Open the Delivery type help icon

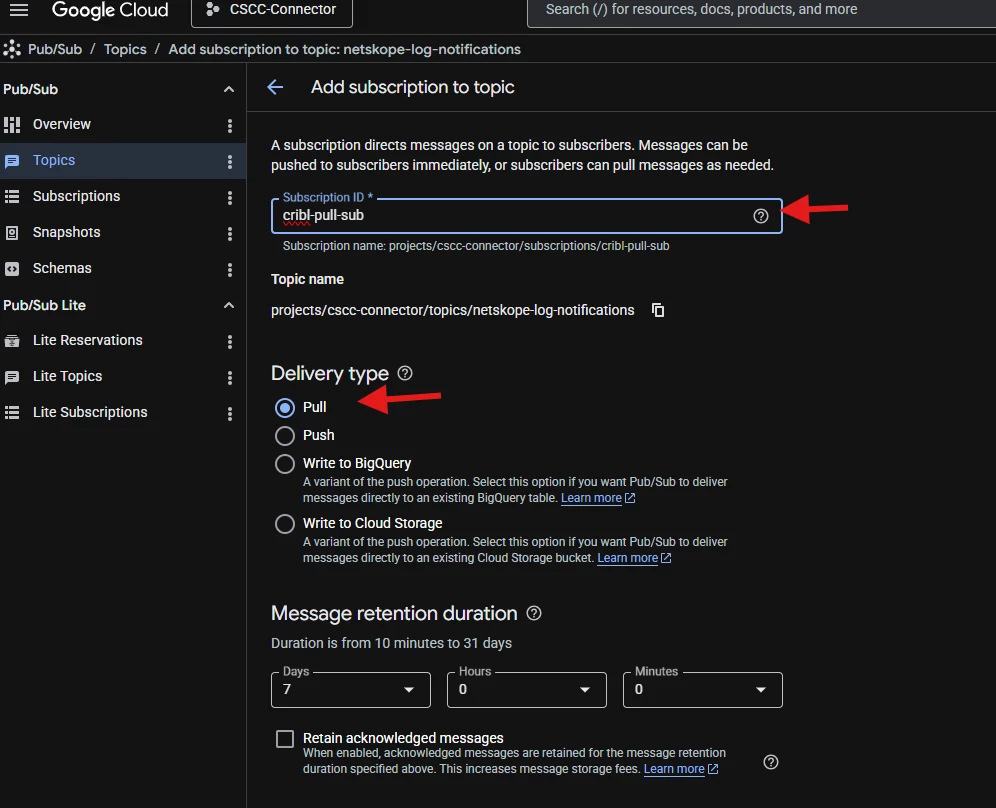405,374
